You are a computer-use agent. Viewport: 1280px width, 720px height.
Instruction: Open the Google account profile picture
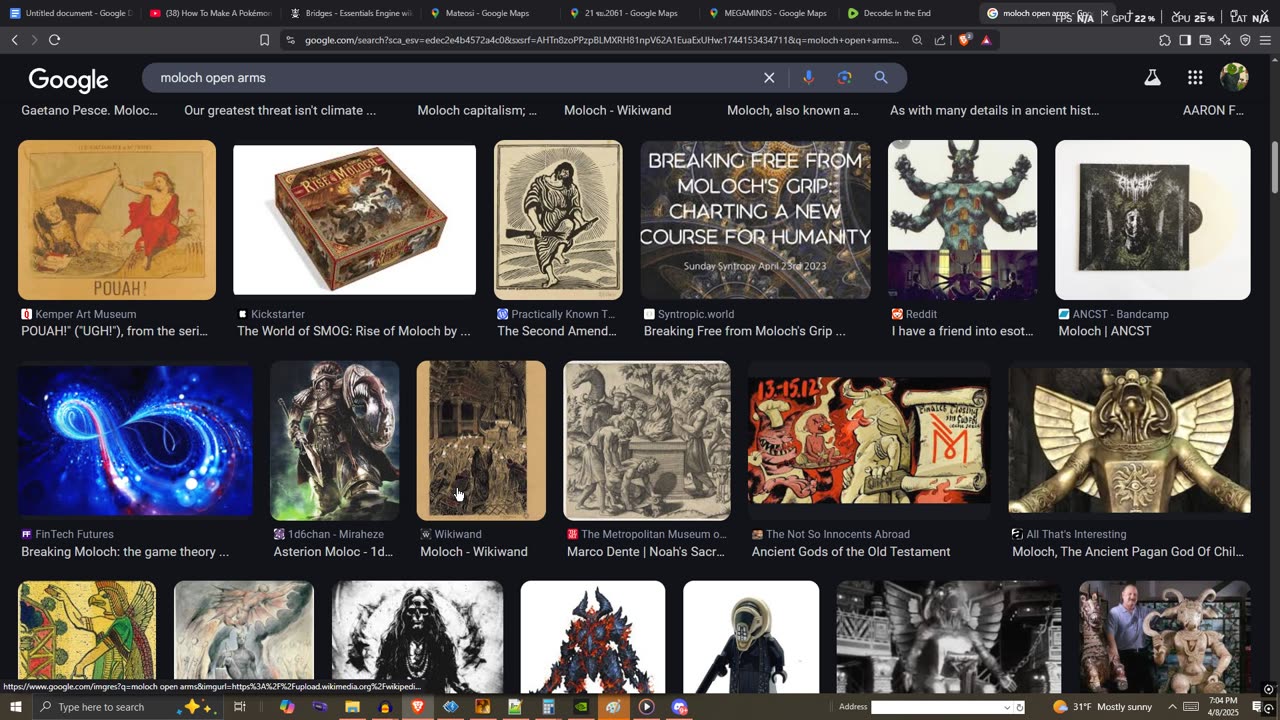pyautogui.click(x=1234, y=77)
